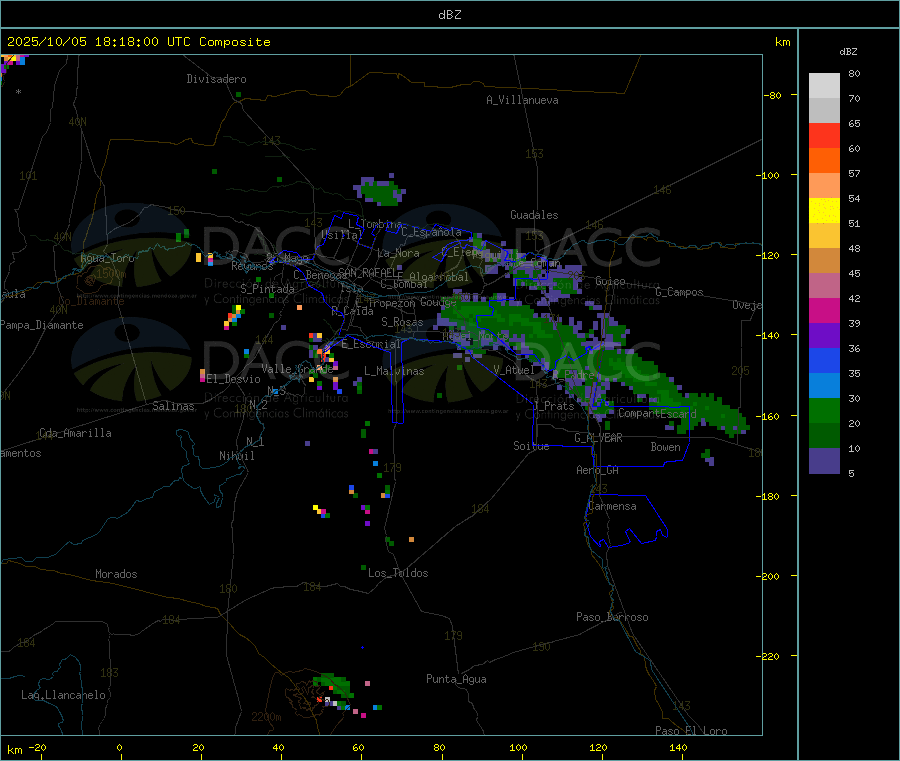Click the Lag.Llancanelo label

[x=64, y=695]
